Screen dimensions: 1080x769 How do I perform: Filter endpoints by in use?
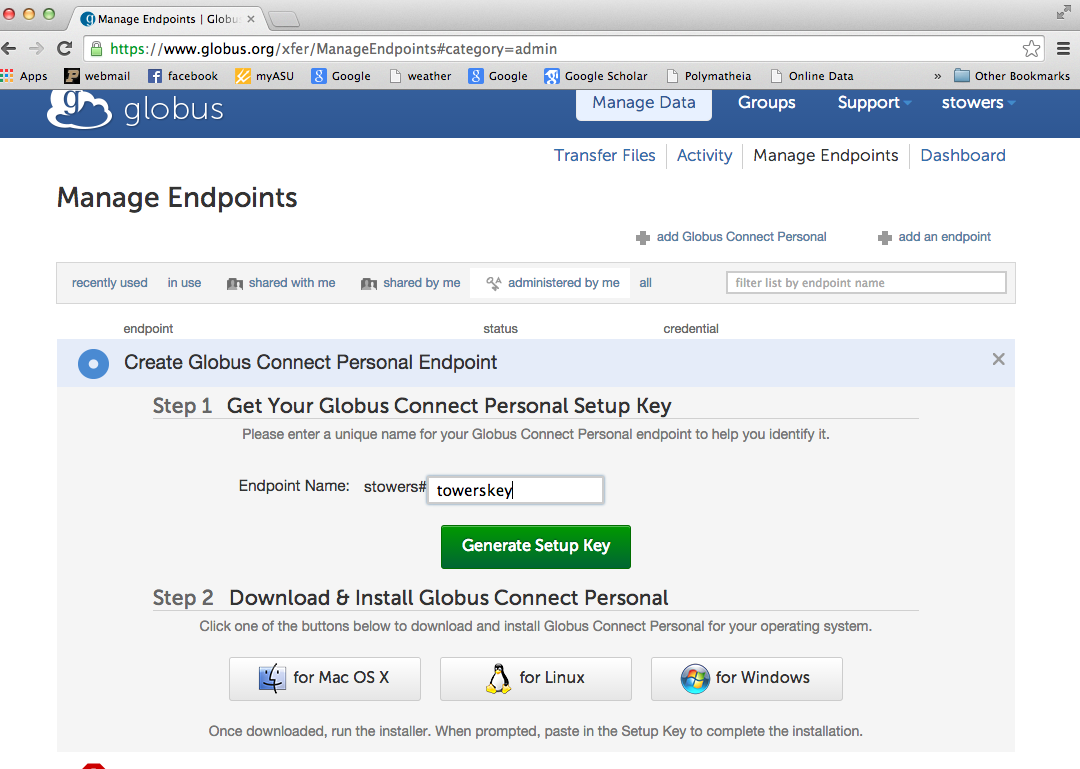coord(184,283)
